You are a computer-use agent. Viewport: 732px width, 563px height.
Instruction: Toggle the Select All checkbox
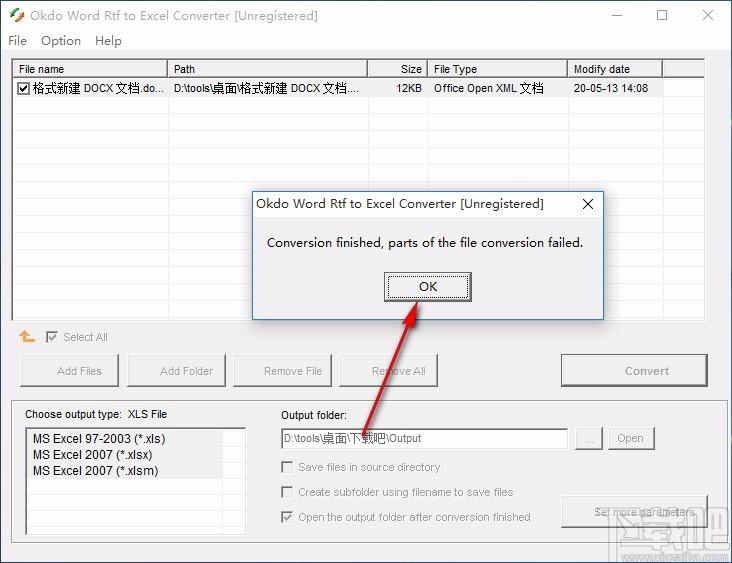(52, 337)
